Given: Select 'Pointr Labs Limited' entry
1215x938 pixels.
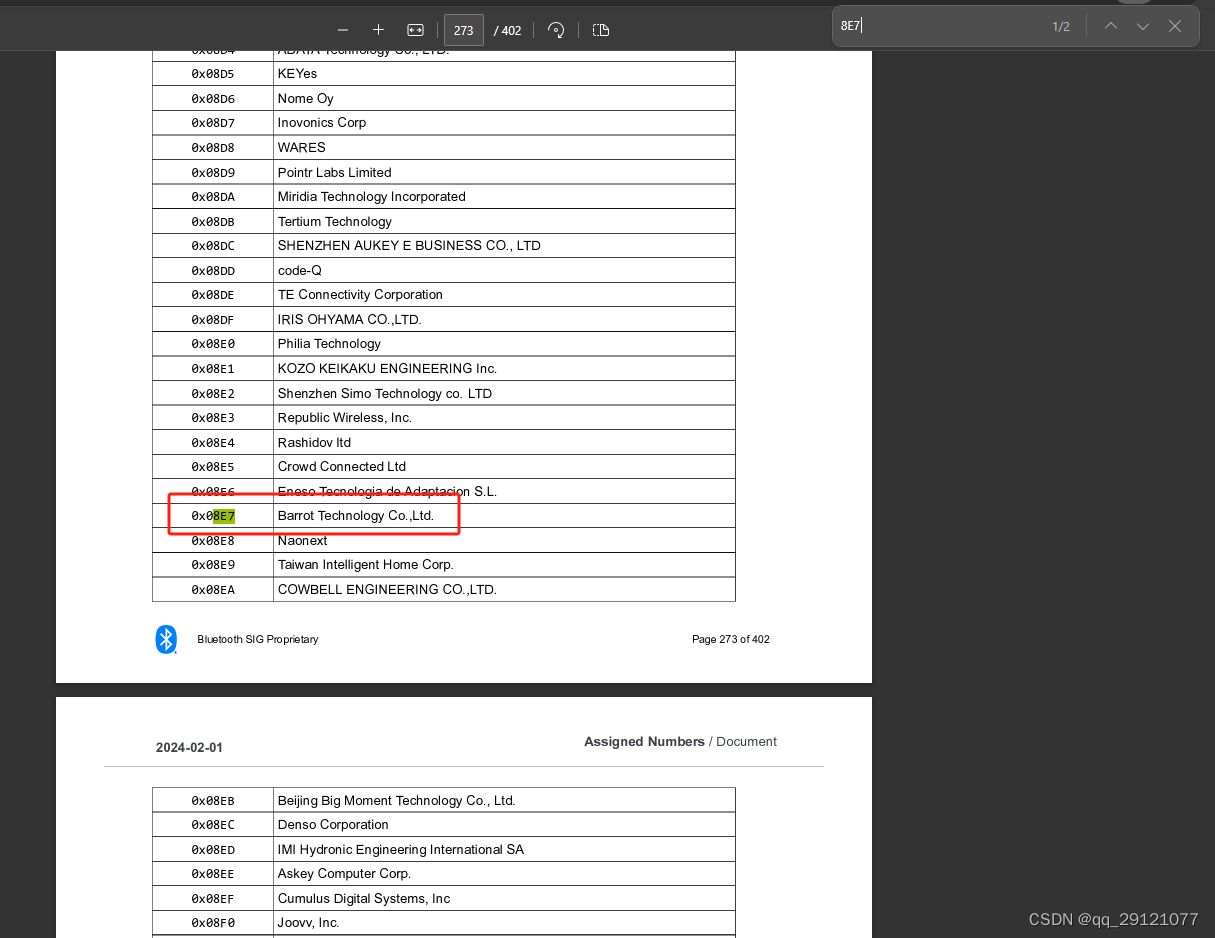Looking at the screenshot, I should [x=335, y=173].
